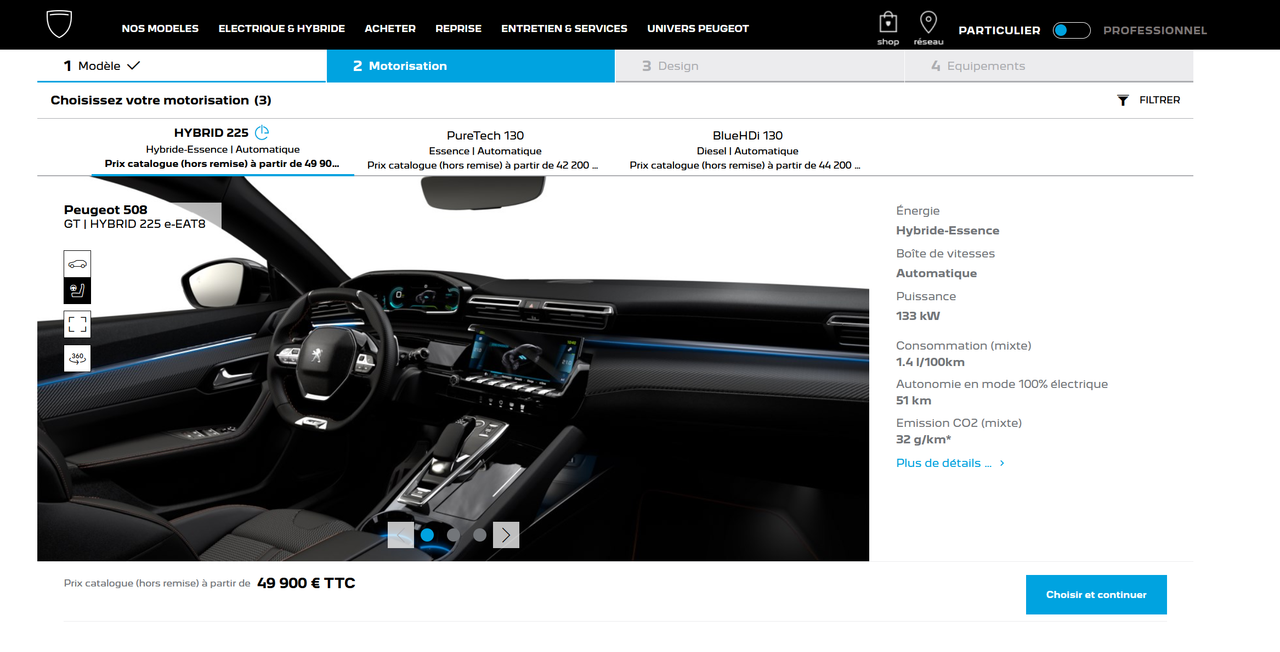
Task: Click '32 g/km*' CO2 value
Action: pos(924,440)
